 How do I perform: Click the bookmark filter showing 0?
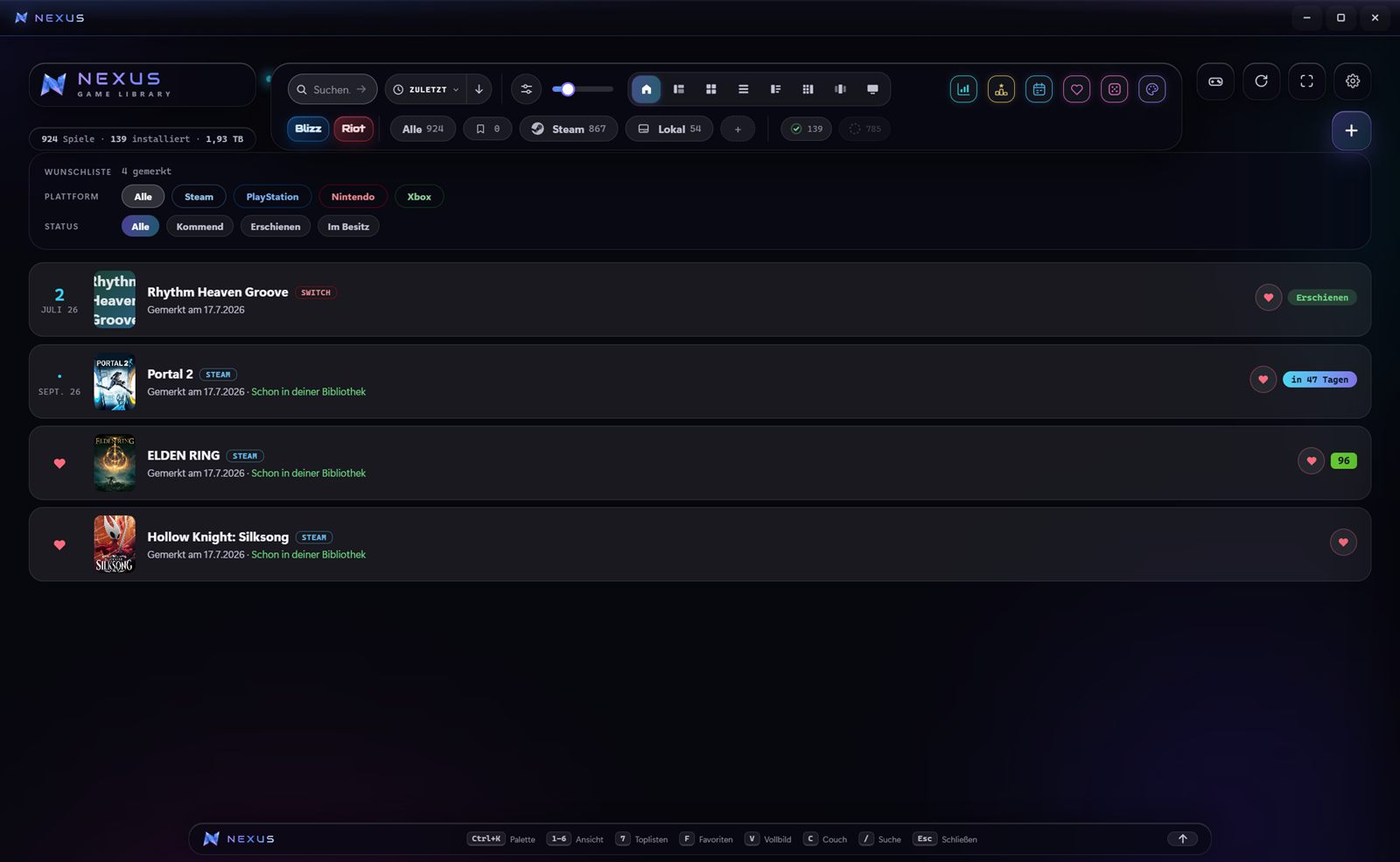[487, 129]
